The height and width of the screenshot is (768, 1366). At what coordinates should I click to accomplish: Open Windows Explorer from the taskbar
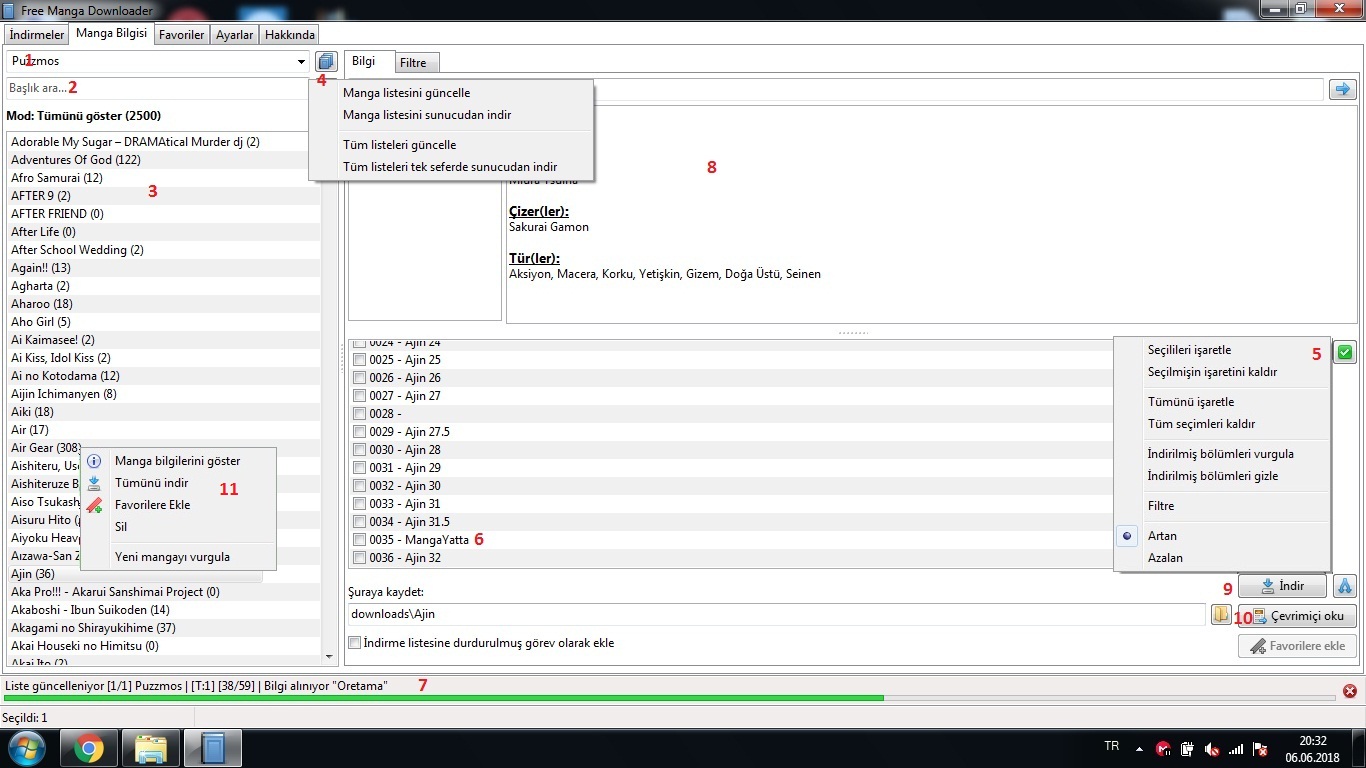tap(151, 748)
